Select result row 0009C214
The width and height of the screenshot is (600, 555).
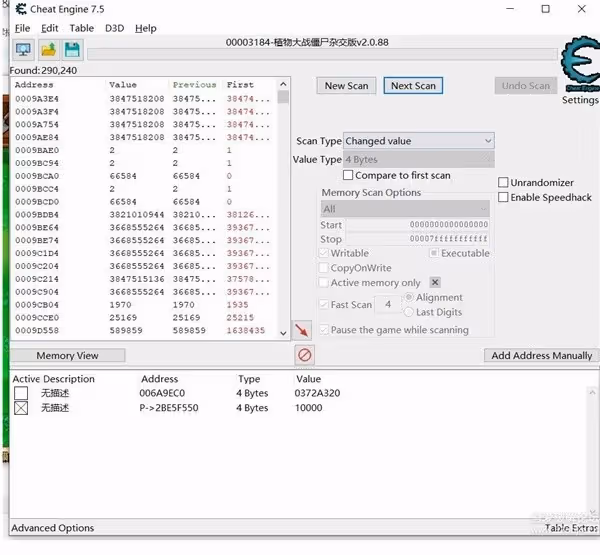[144, 279]
